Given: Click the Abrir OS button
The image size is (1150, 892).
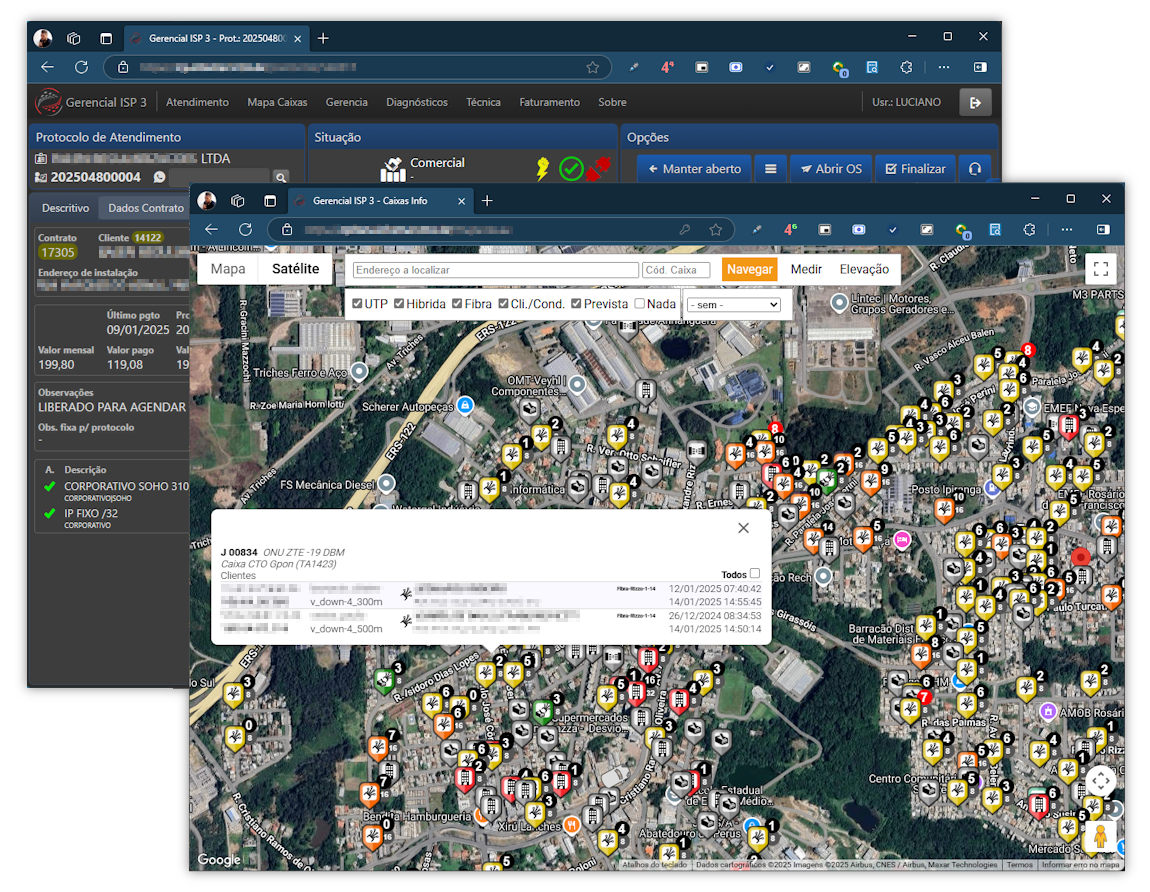Looking at the screenshot, I should click(831, 169).
